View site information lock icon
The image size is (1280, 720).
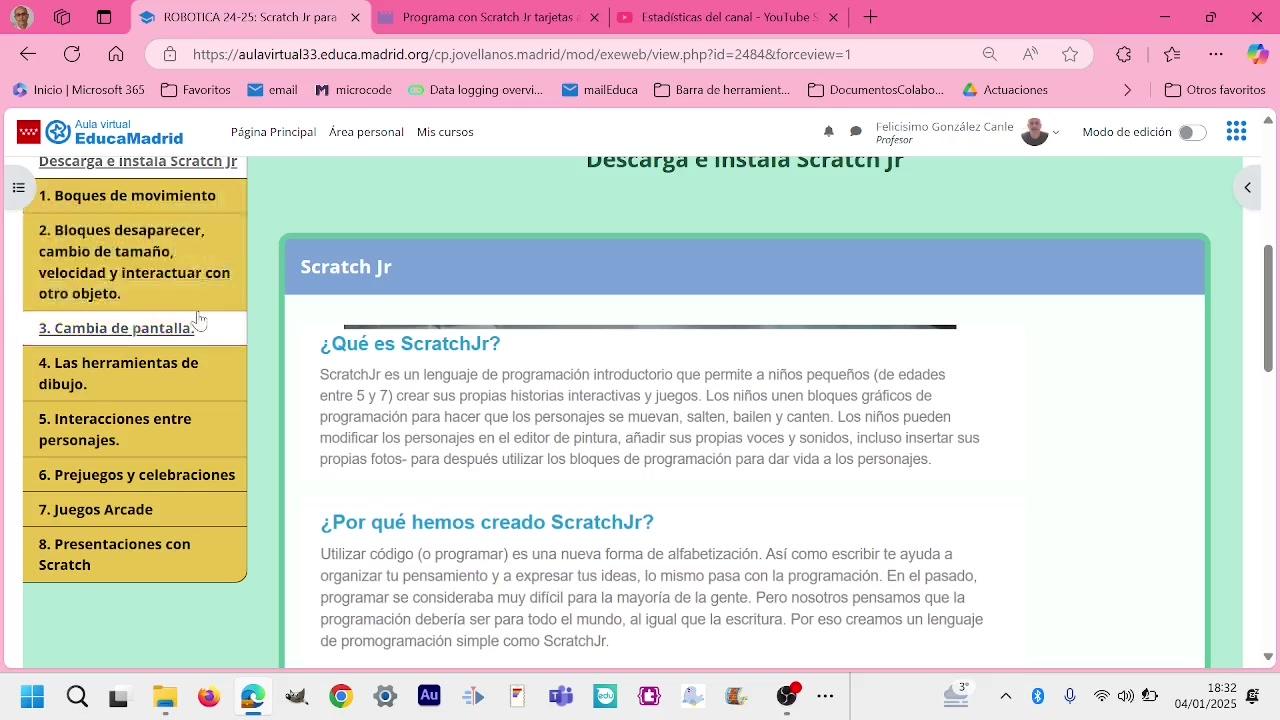[x=170, y=55]
